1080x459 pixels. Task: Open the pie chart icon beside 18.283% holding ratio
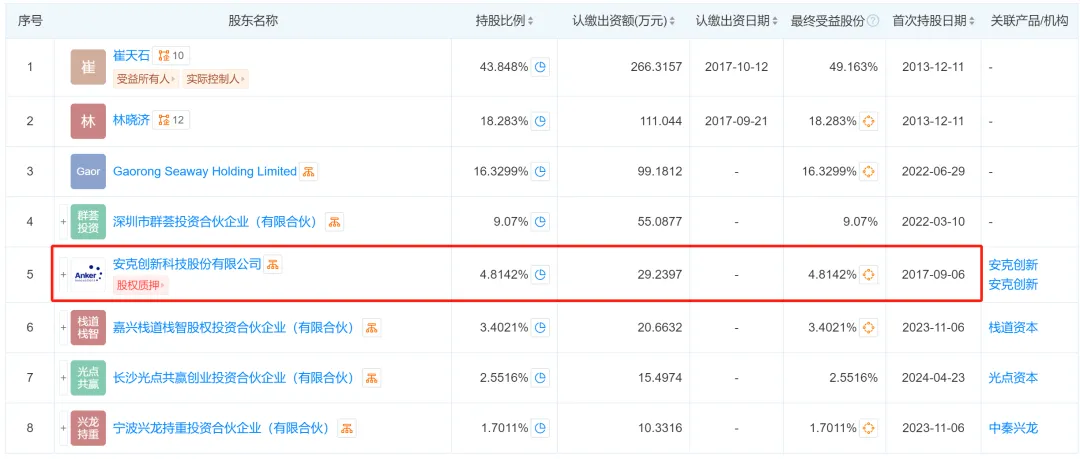click(541, 121)
